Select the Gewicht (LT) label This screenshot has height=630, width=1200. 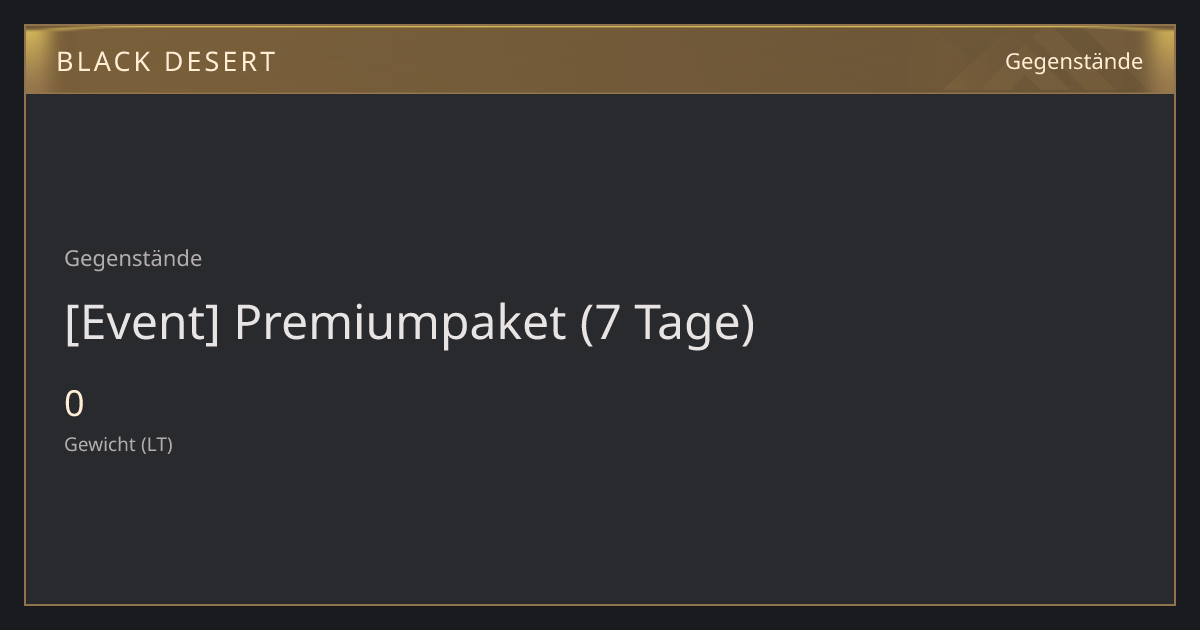[118, 445]
